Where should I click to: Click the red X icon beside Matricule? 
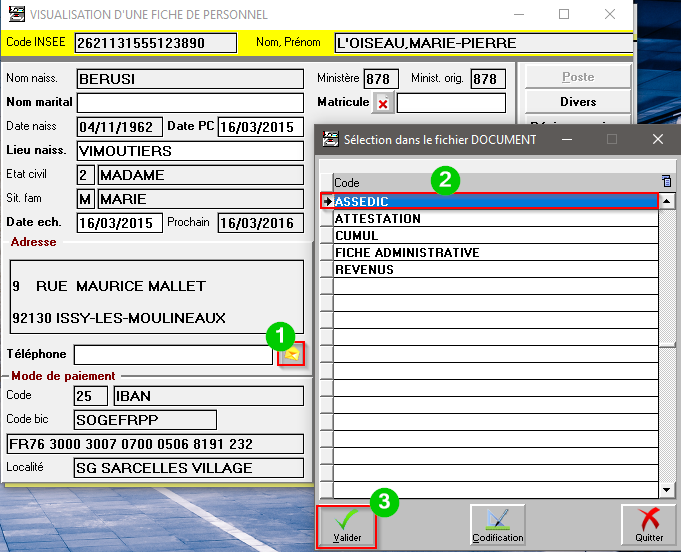pyautogui.click(x=383, y=103)
